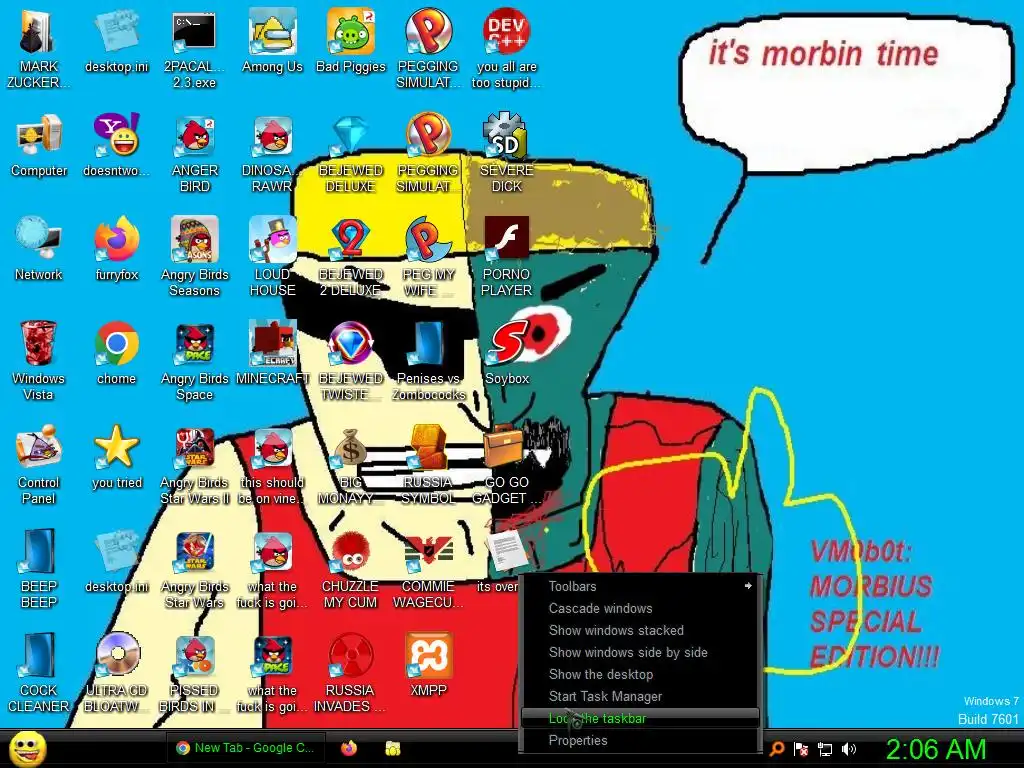This screenshot has height=768, width=1024.
Task: Select the BEEP BEEP desktop icon
Action: 39,569
